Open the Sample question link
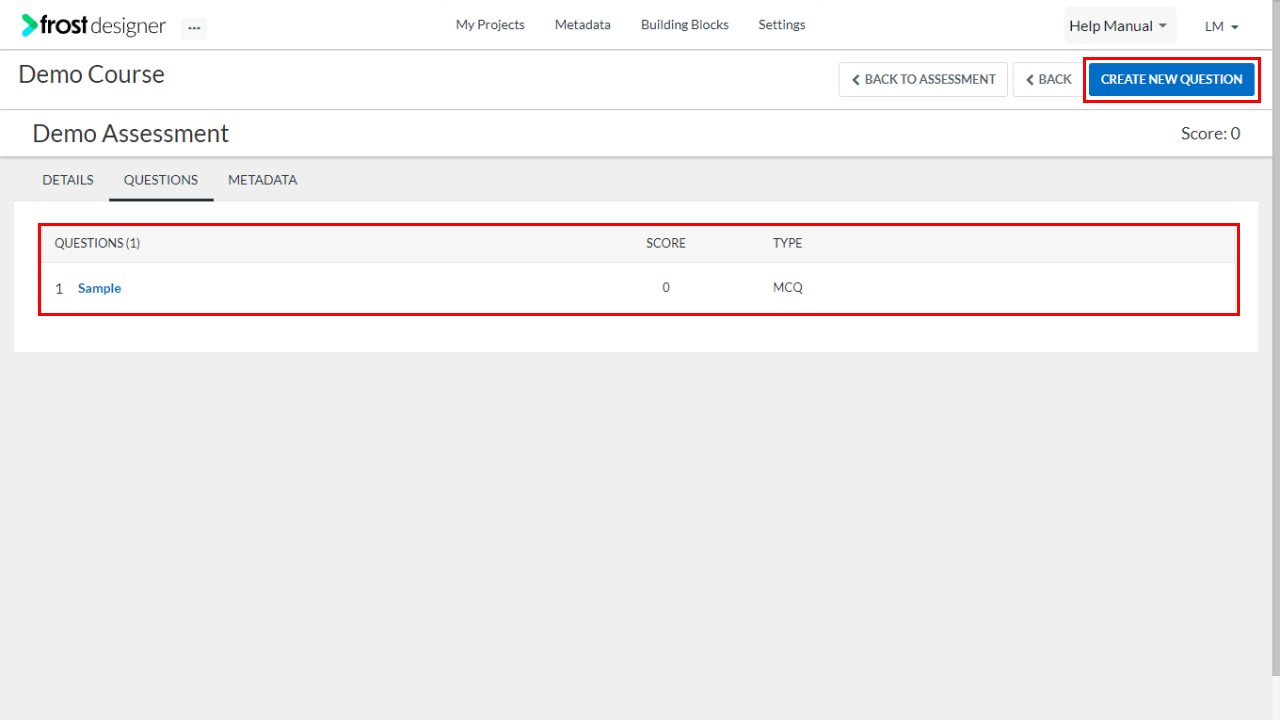 [99, 288]
